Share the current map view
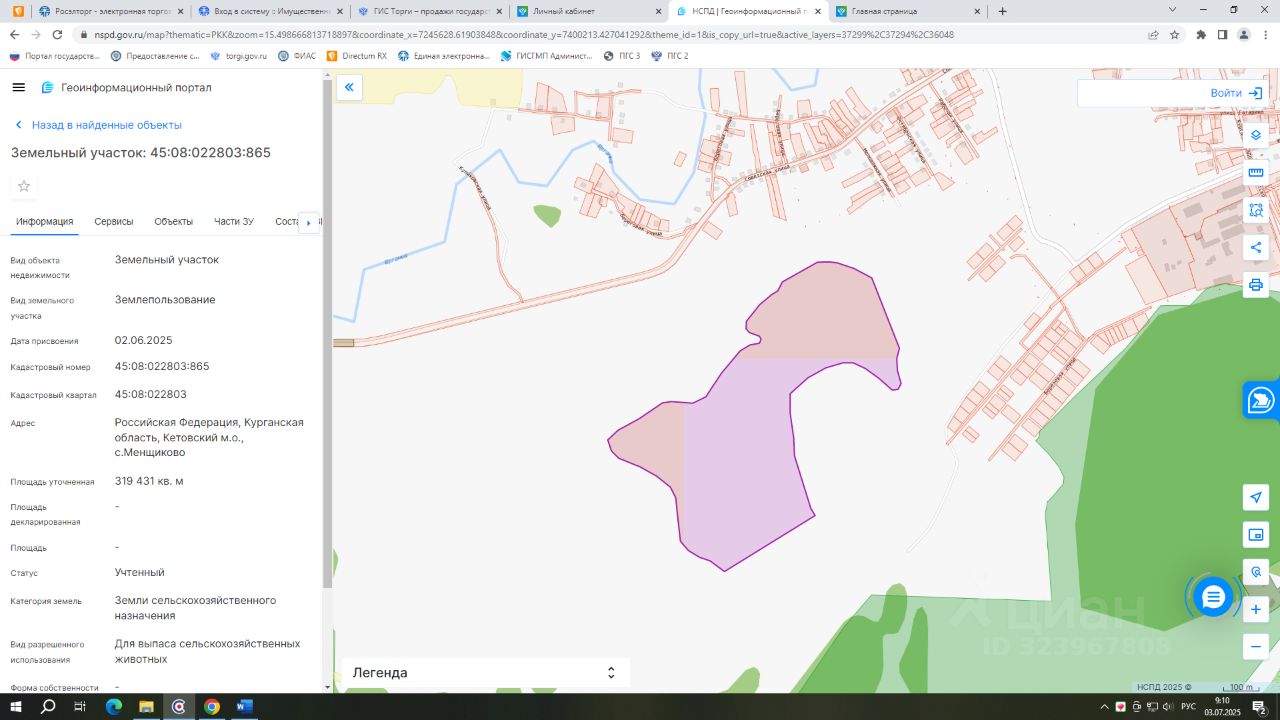1280x720 pixels. click(x=1256, y=247)
